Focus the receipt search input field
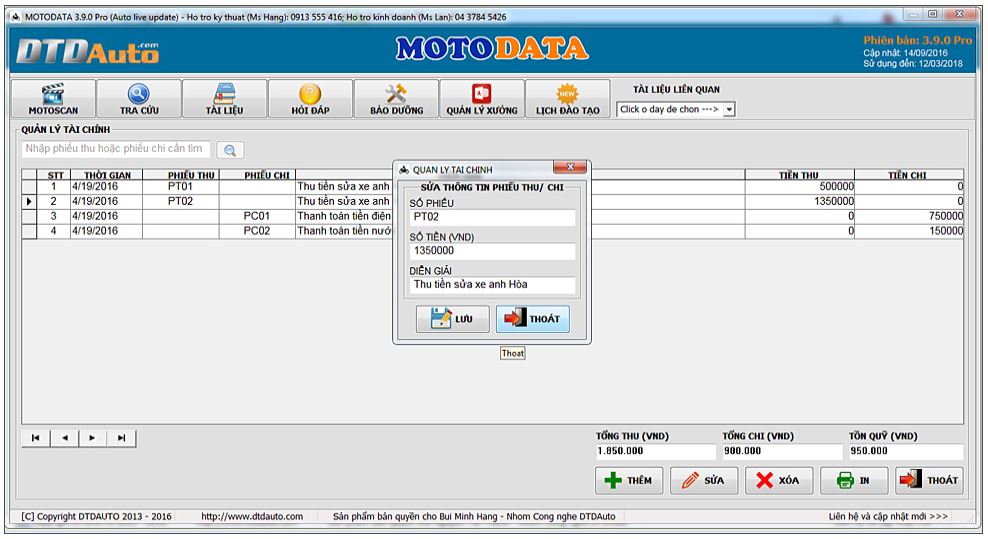Image resolution: width=988 pixels, height=539 pixels. [x=116, y=149]
